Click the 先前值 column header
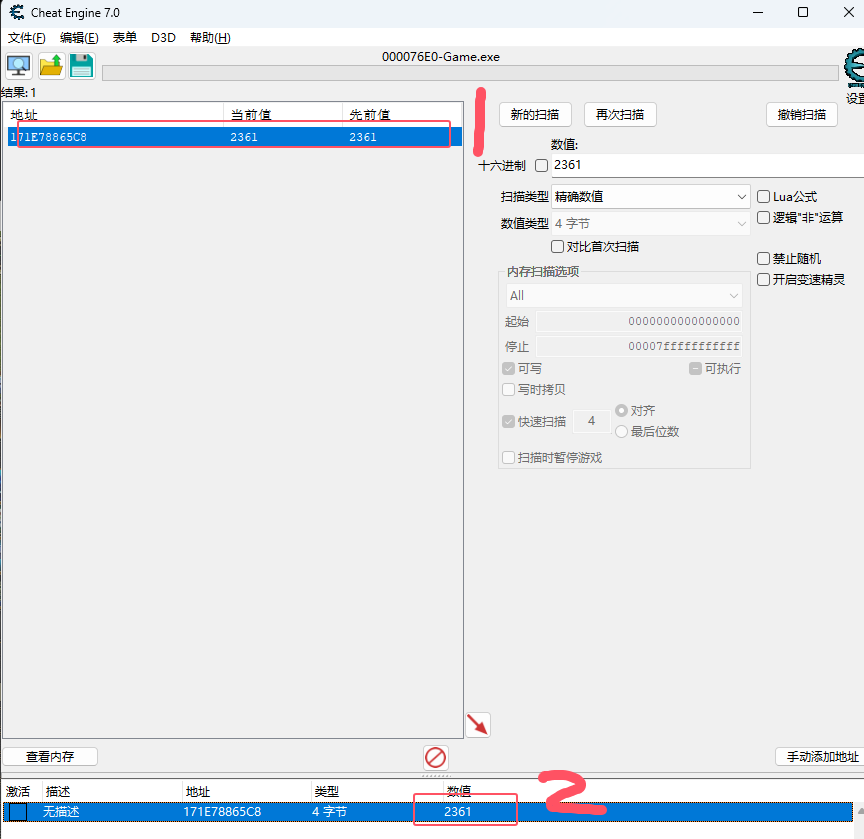The width and height of the screenshot is (864, 839). coord(401,115)
